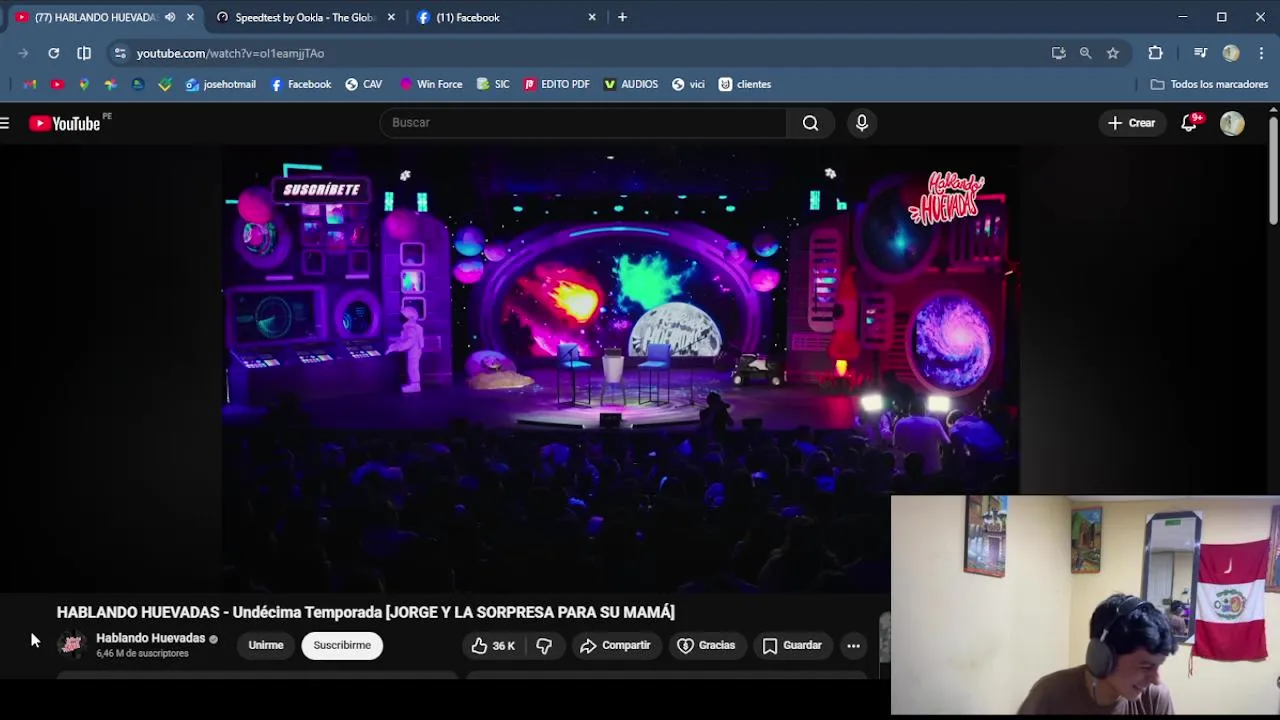
Task: Like the video with thumbs up
Action: coord(493,646)
